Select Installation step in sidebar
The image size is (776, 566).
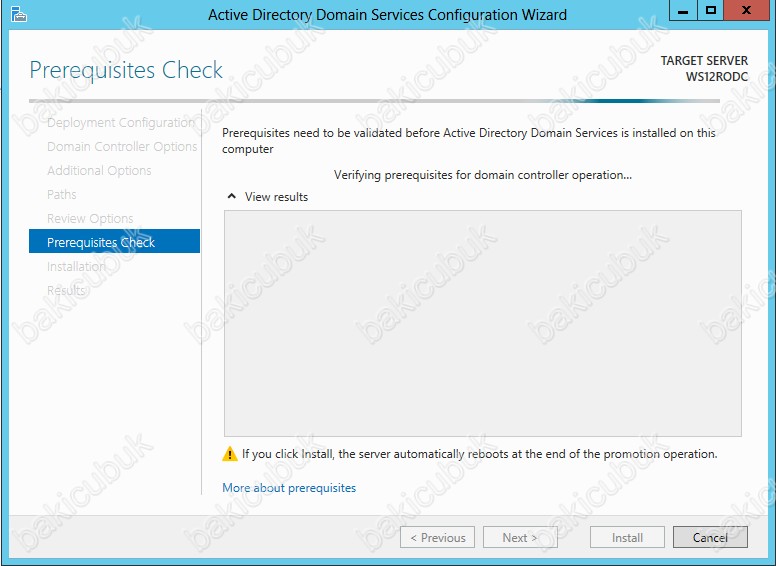point(76,266)
